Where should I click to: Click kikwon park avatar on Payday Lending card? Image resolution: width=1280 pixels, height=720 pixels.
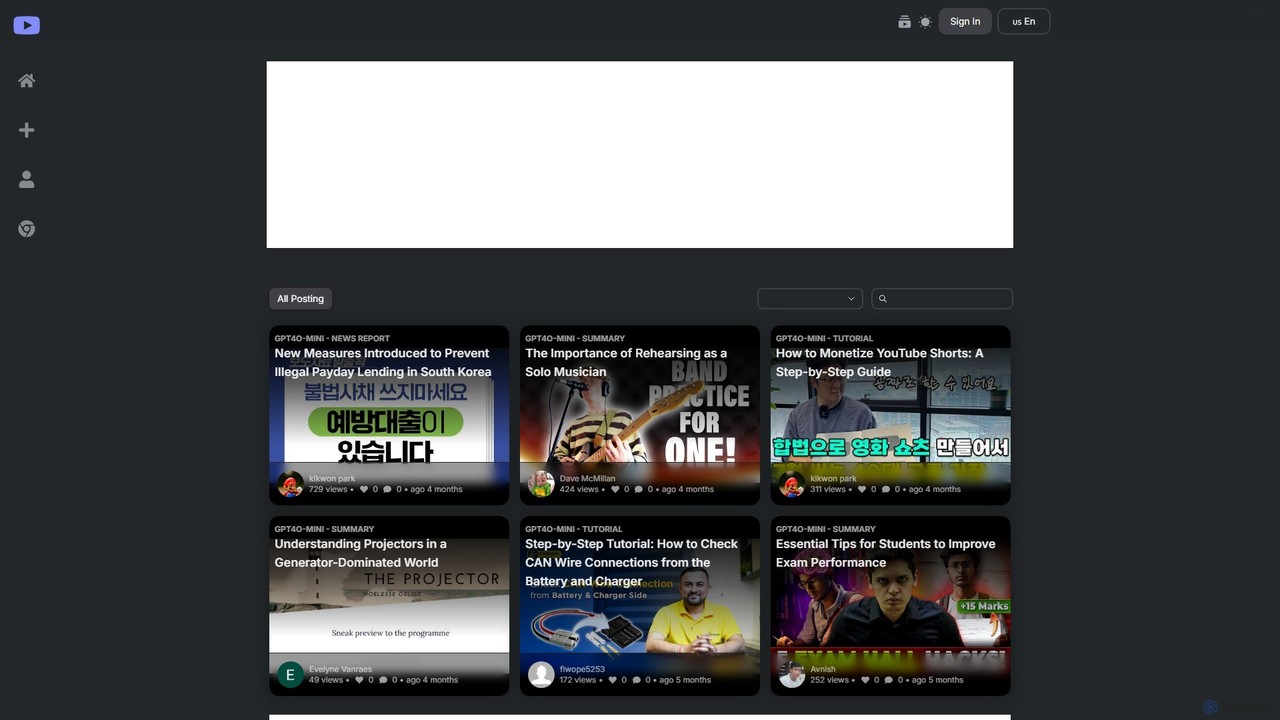pyautogui.click(x=290, y=484)
